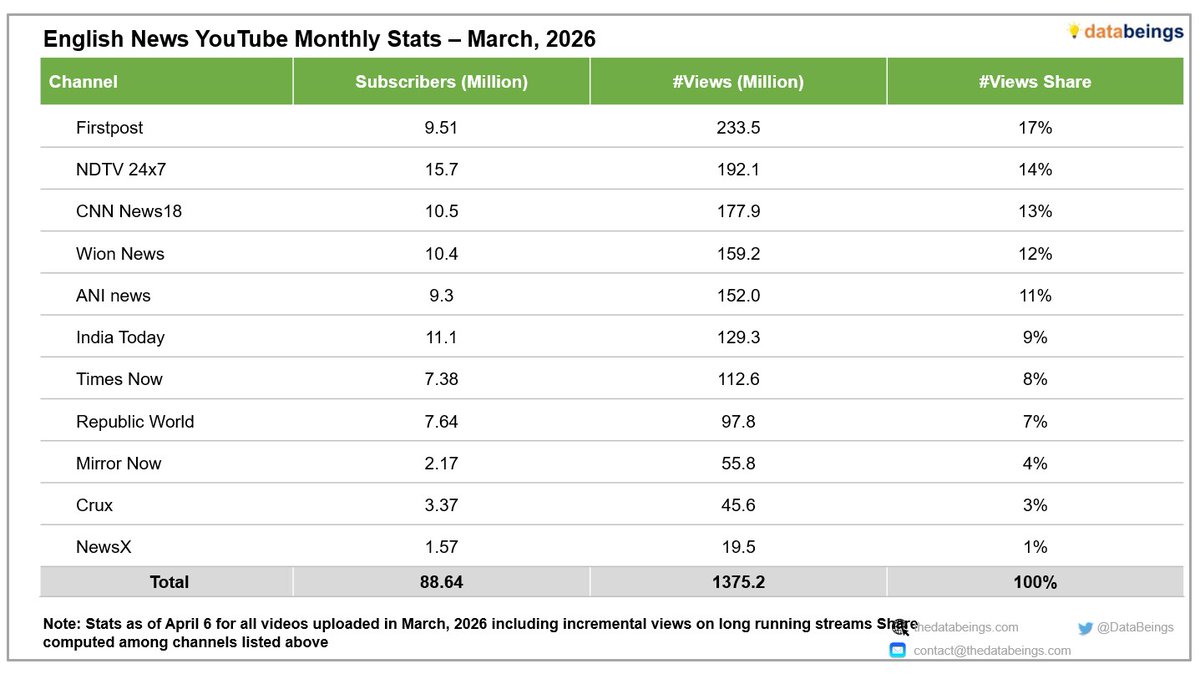Viewport: 1200px width, 674px height.
Task: Click Wion News subscribers value 10.4
Action: (x=441, y=254)
